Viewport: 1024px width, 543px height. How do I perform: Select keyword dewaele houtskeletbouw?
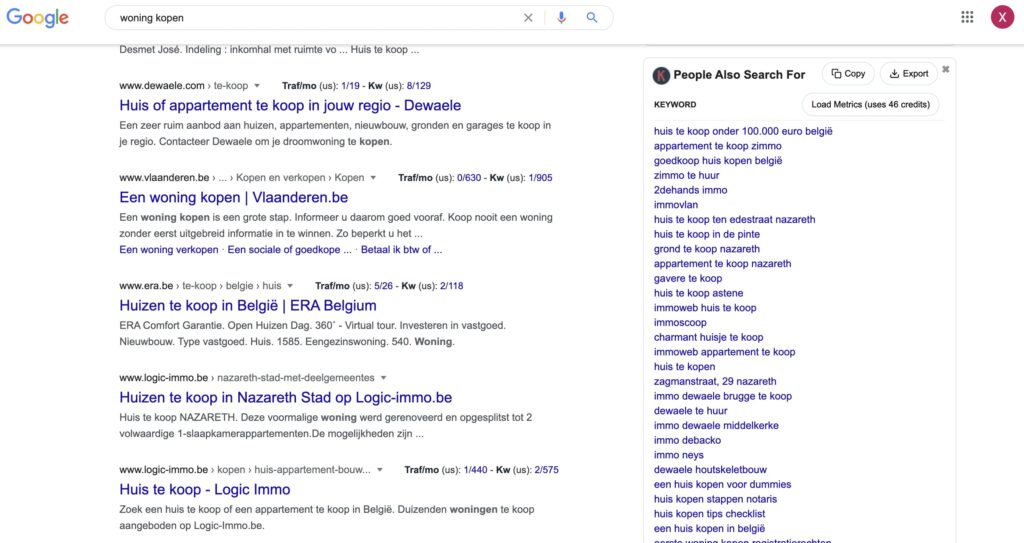(x=710, y=469)
